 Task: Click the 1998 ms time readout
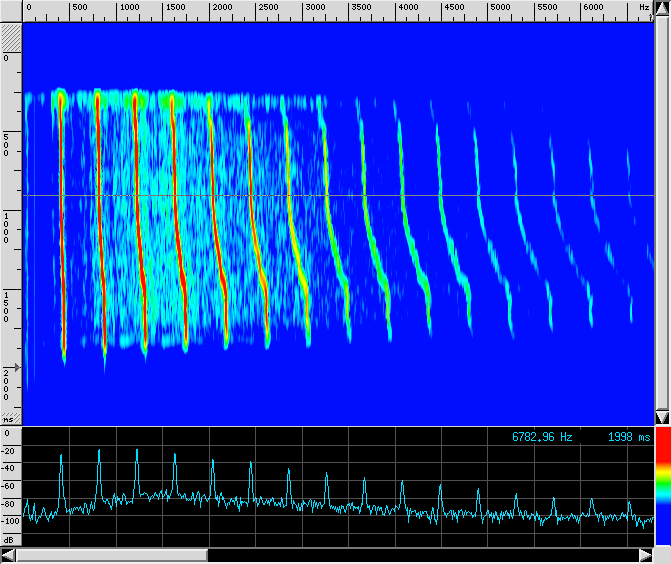click(x=628, y=437)
